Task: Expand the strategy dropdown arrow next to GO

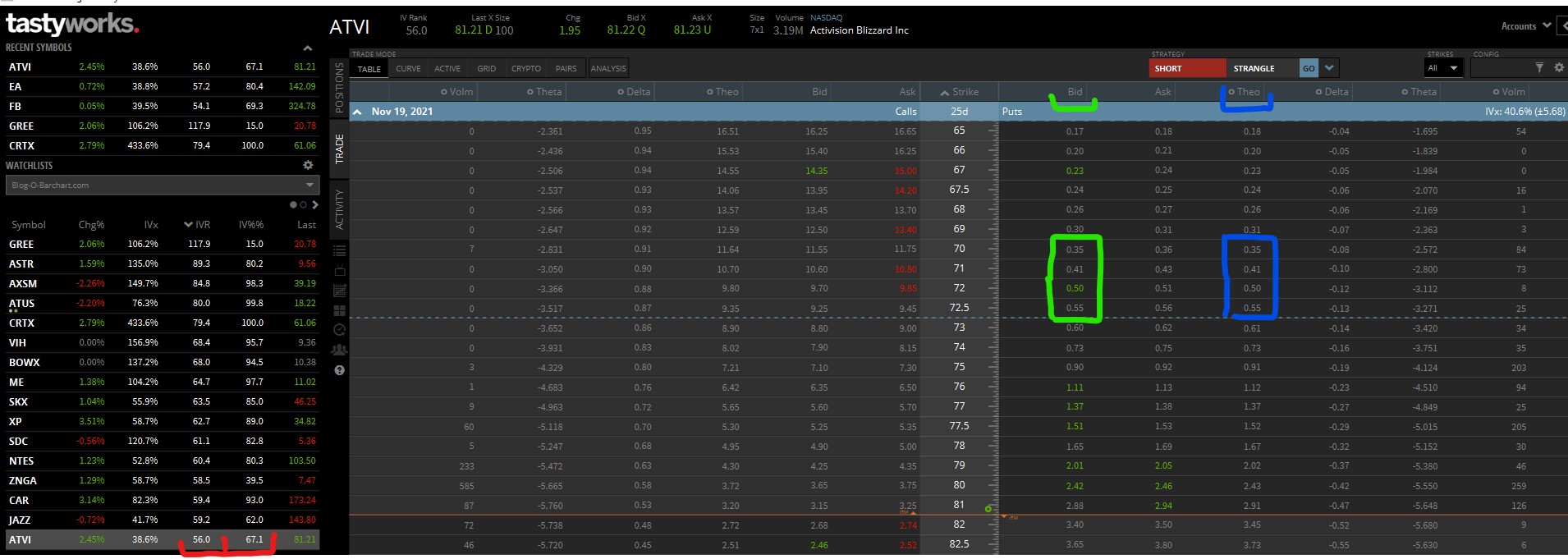Action: [1329, 68]
